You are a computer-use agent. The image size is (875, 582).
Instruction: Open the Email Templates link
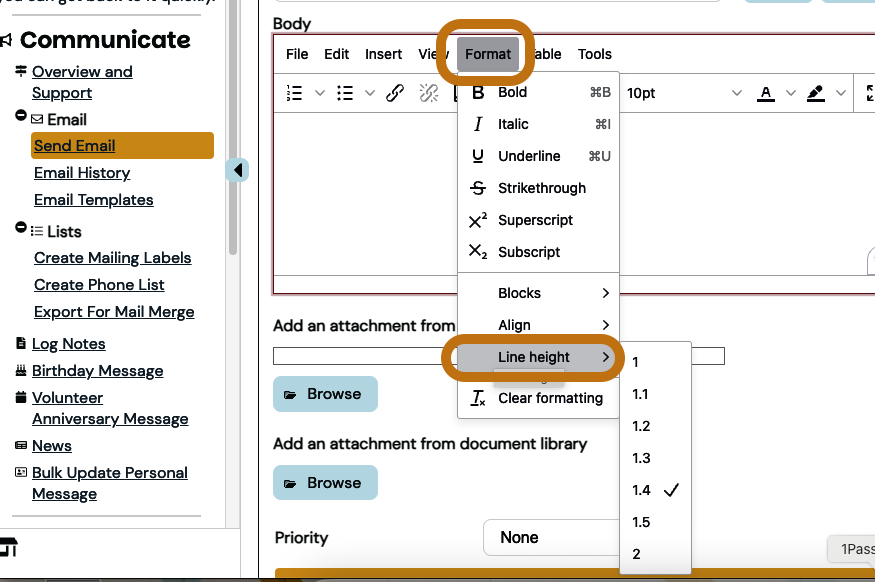point(93,200)
